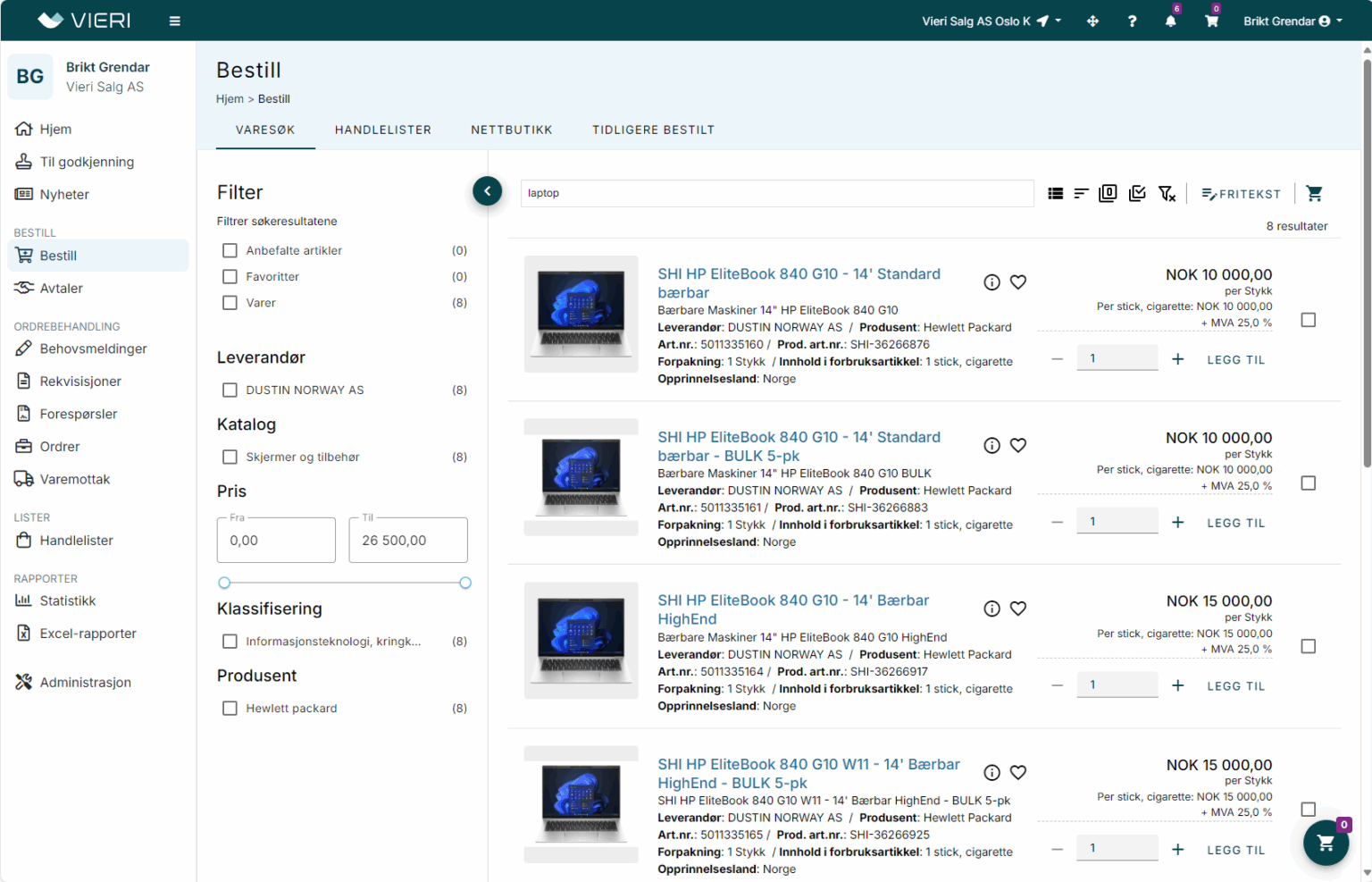Check the DUSTIN NORWAY AS supplier filter
The width and height of the screenshot is (1372, 882).
[x=230, y=391]
